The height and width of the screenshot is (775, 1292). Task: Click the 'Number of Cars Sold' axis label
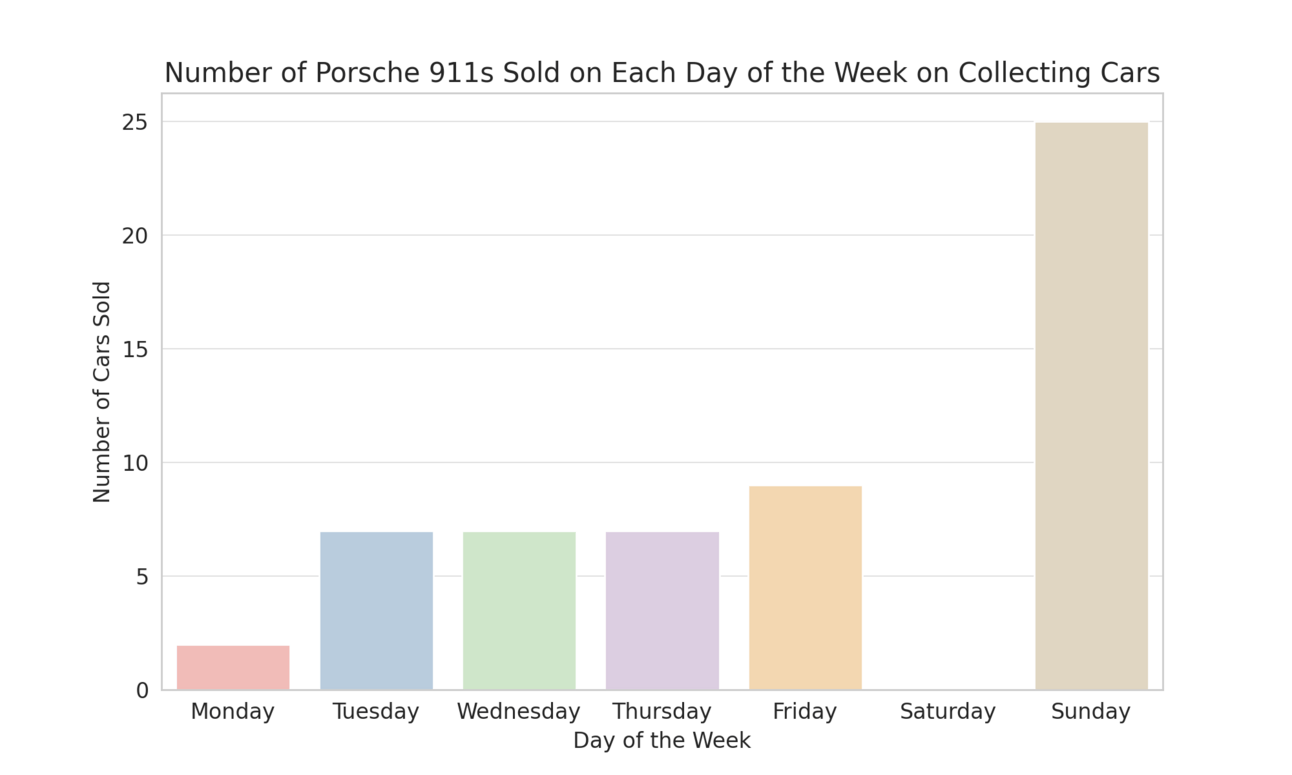coord(102,391)
